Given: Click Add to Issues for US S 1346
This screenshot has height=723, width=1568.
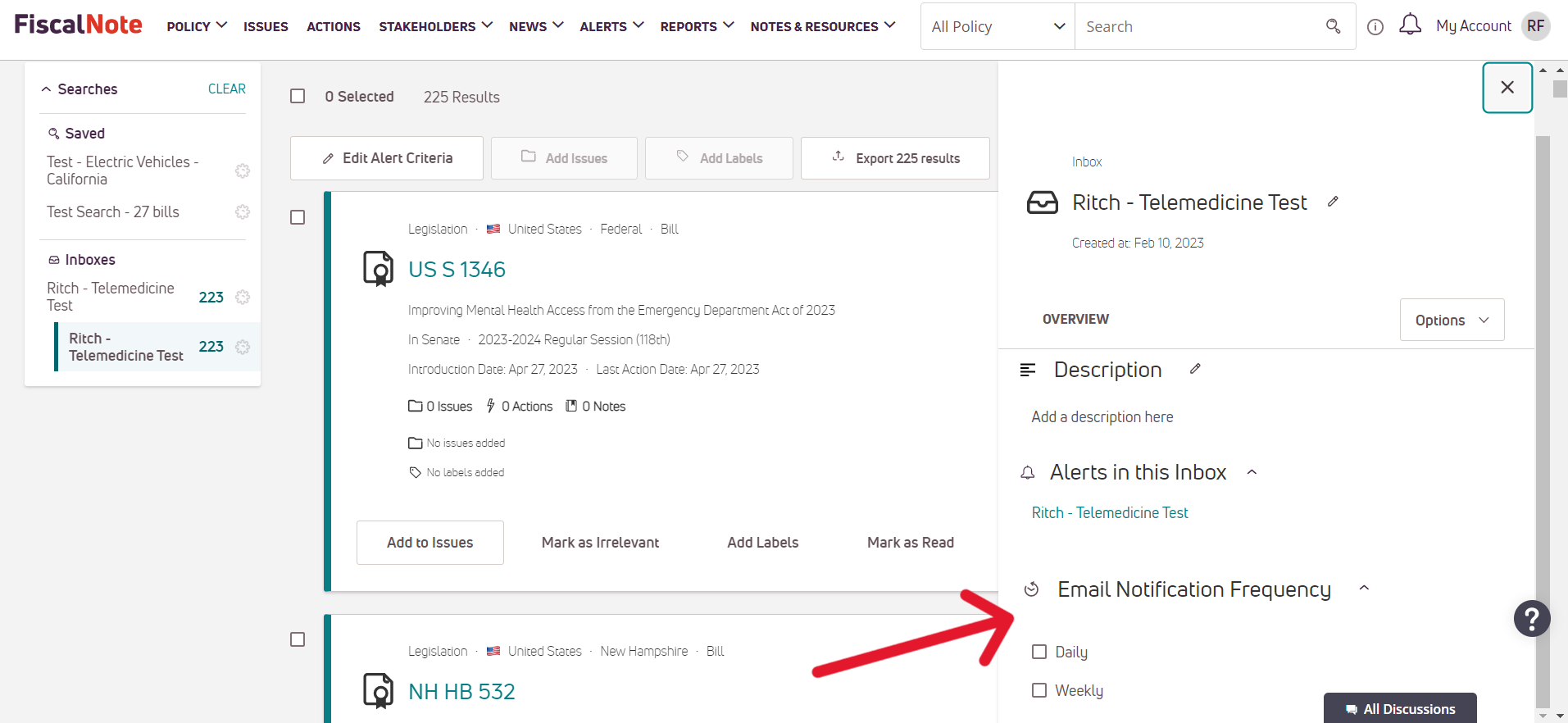Looking at the screenshot, I should [430, 543].
